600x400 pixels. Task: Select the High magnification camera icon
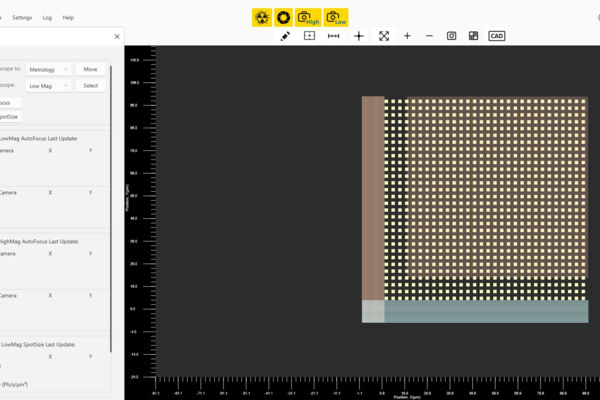(308, 18)
